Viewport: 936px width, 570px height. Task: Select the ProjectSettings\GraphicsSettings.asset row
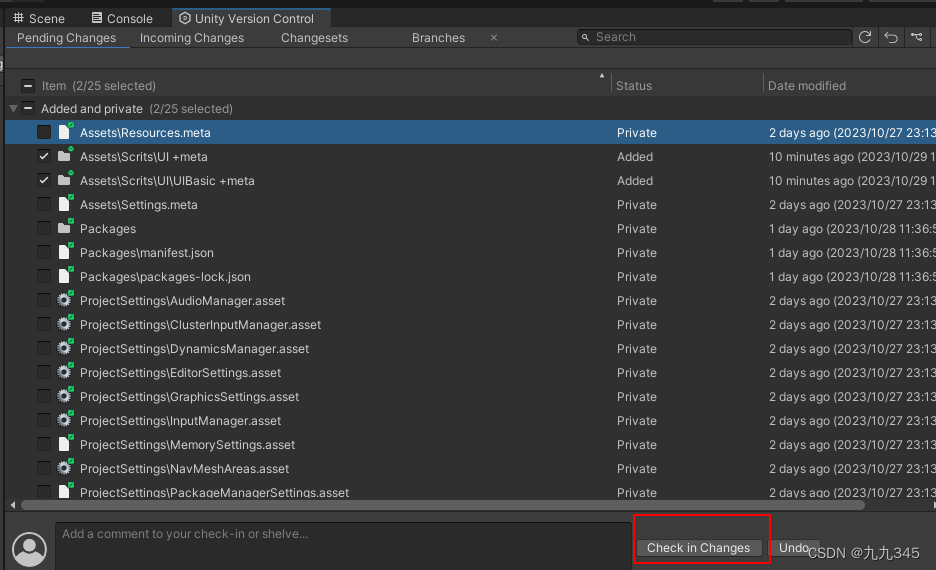tap(470, 396)
